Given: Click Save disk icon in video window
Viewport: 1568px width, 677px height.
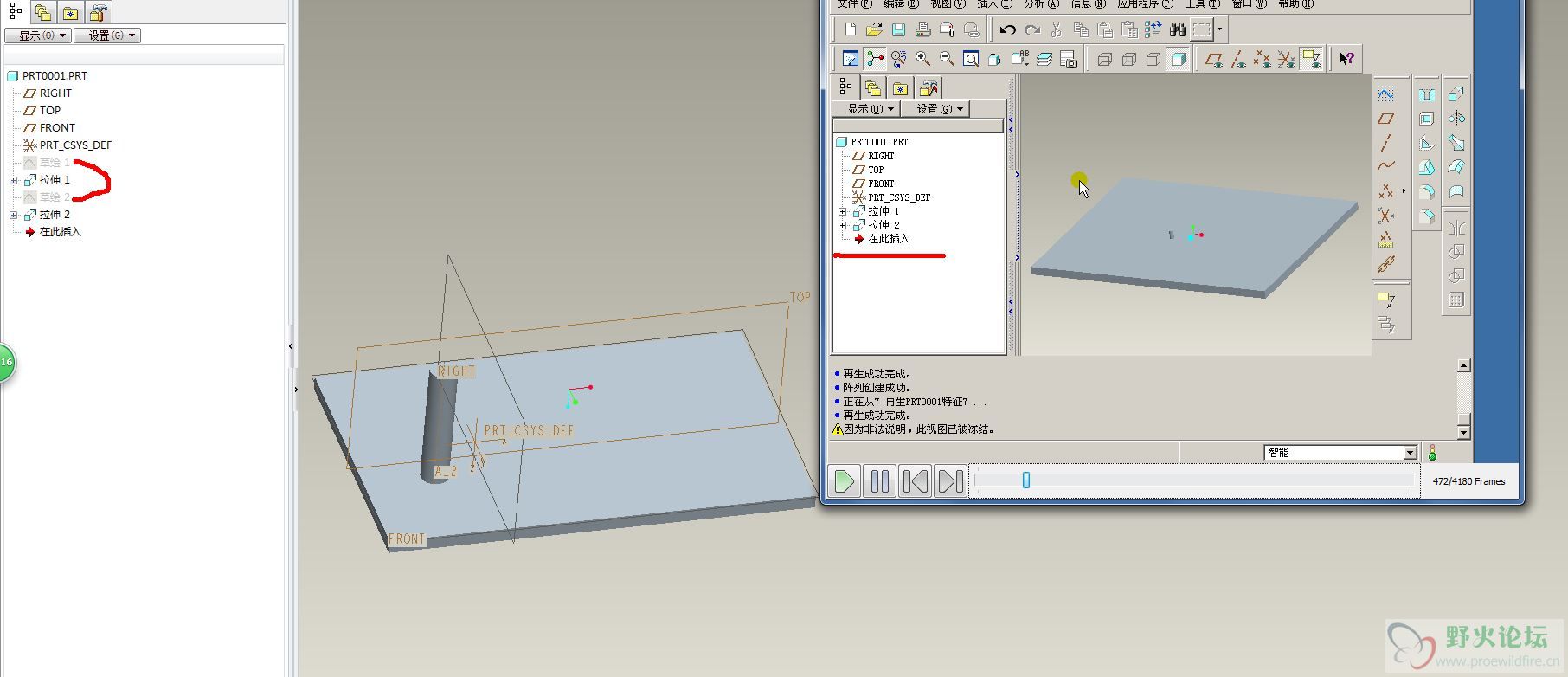Looking at the screenshot, I should click(x=898, y=29).
